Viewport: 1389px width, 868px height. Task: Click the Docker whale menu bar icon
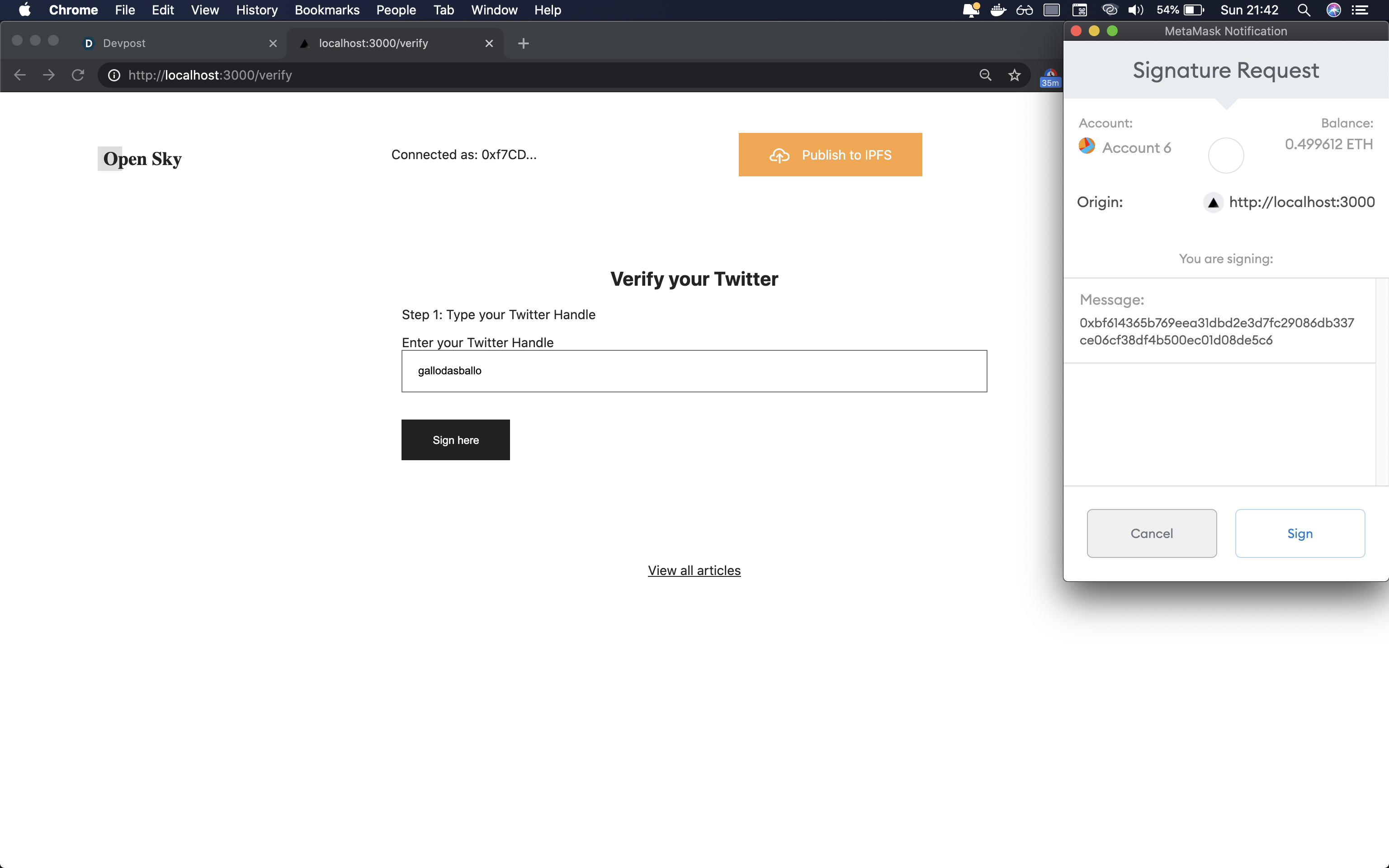pos(998,10)
